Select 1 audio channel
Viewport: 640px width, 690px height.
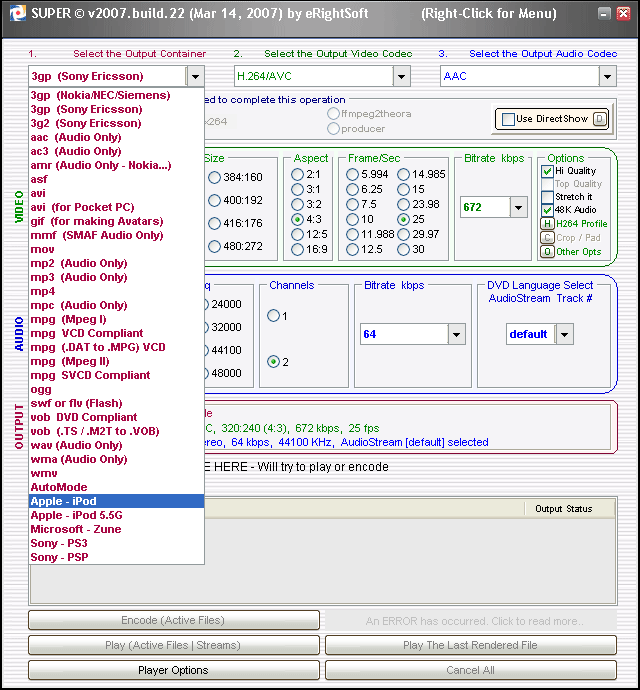click(x=273, y=316)
